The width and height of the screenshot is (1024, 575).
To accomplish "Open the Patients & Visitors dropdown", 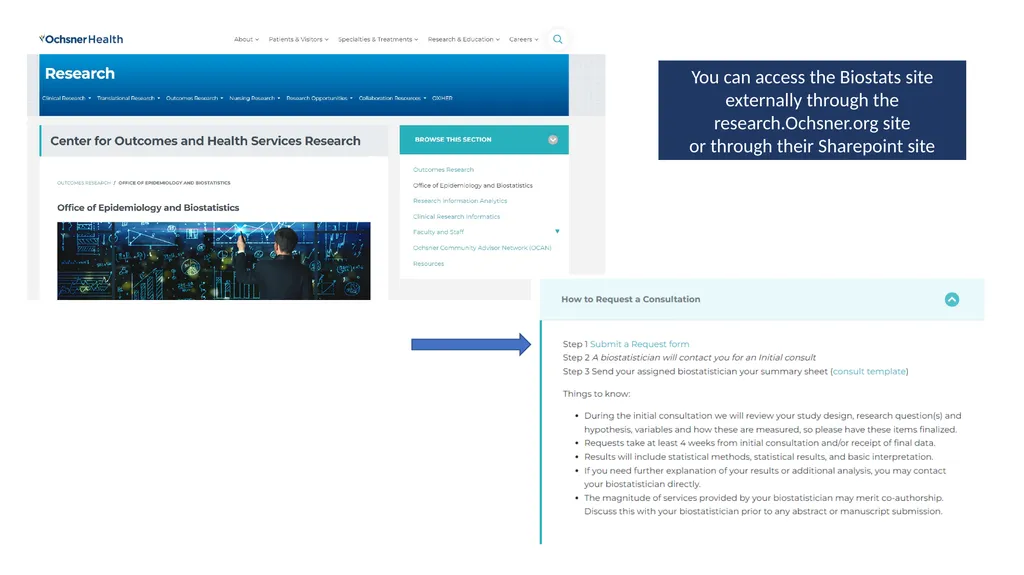I will click(298, 39).
